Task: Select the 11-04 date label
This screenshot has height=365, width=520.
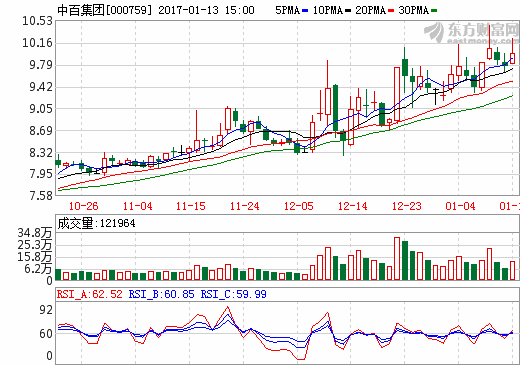Action: (137, 206)
